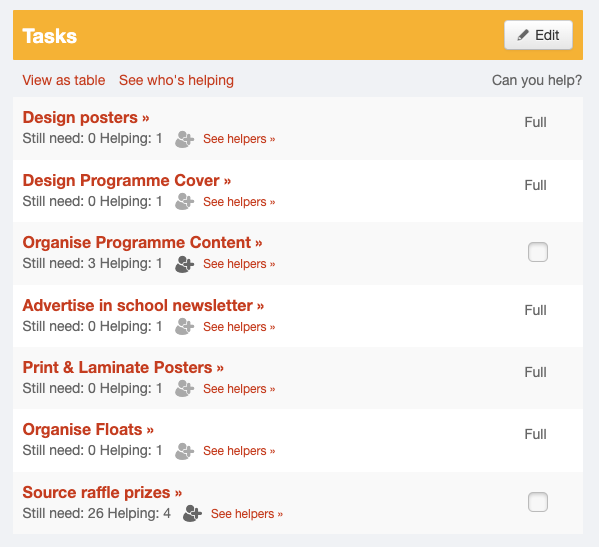Open Advertise in school newsletter task
Image resolution: width=599 pixels, height=547 pixels.
pos(143,306)
